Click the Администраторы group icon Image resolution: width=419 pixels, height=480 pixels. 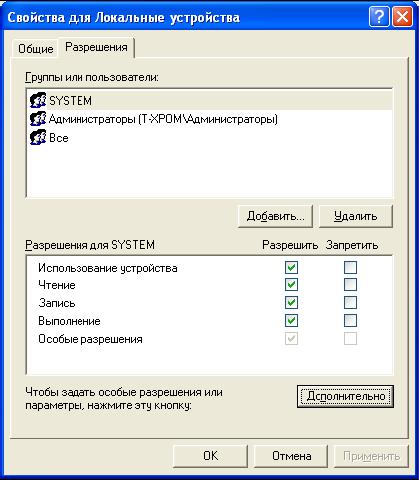click(x=38, y=119)
